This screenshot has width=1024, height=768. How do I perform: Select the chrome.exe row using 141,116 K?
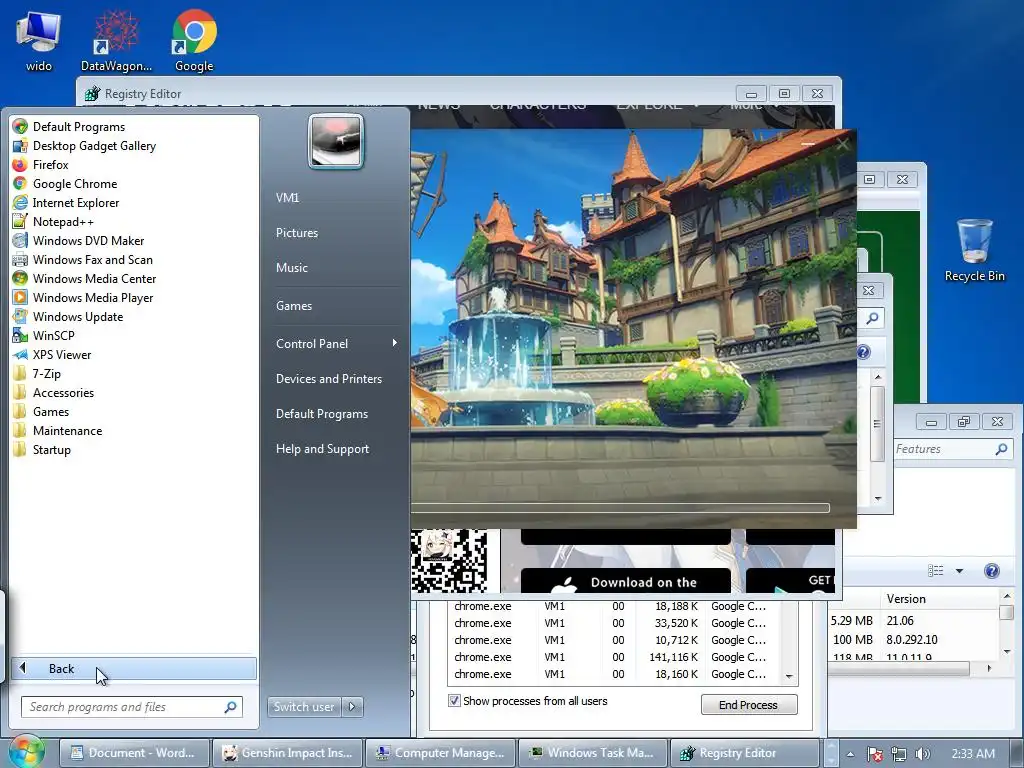pos(614,657)
